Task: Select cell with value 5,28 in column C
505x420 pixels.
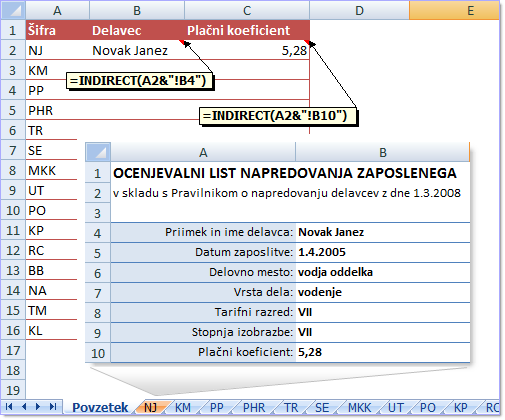Action: point(247,50)
